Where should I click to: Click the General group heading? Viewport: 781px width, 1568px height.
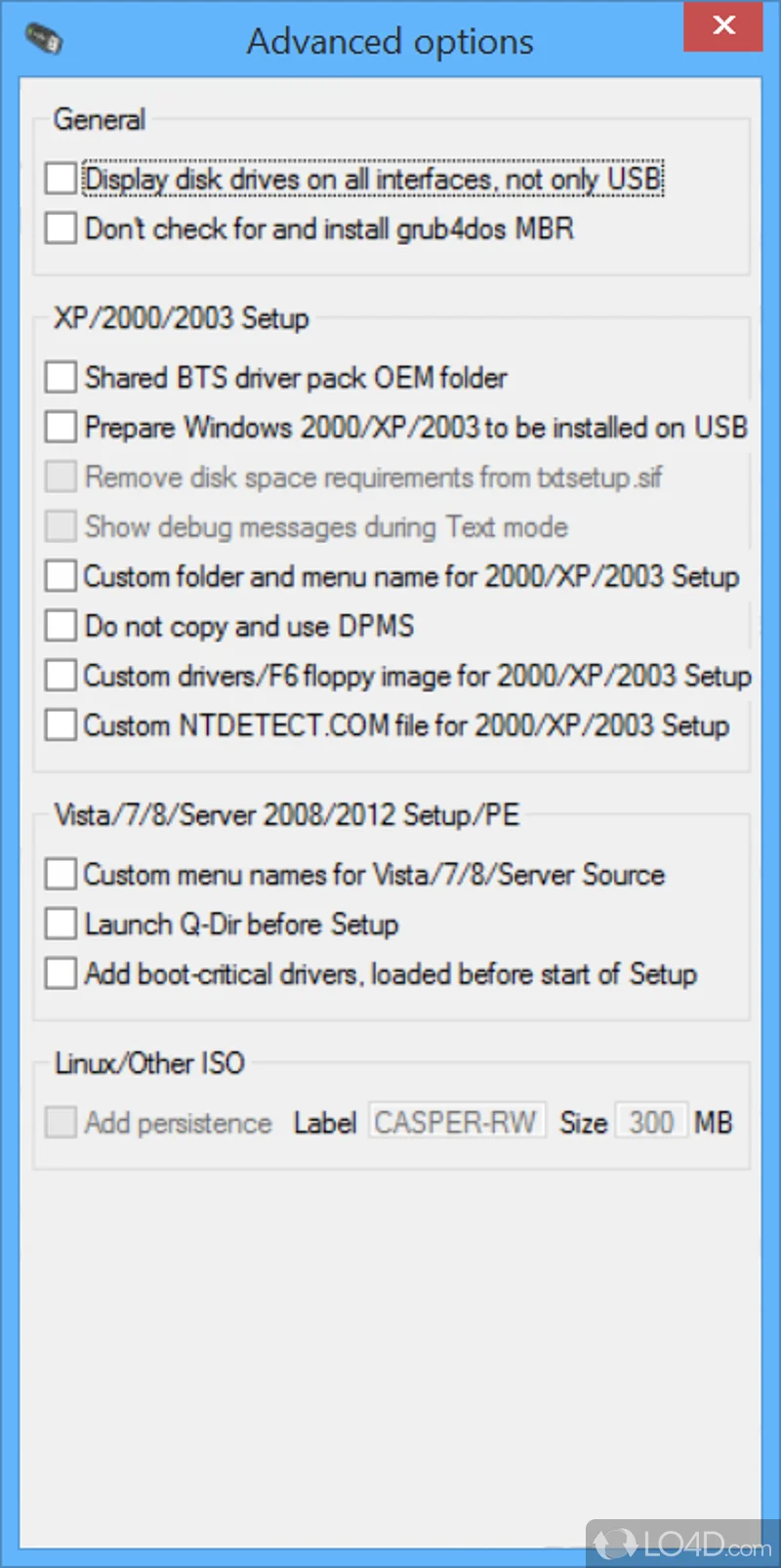click(100, 120)
